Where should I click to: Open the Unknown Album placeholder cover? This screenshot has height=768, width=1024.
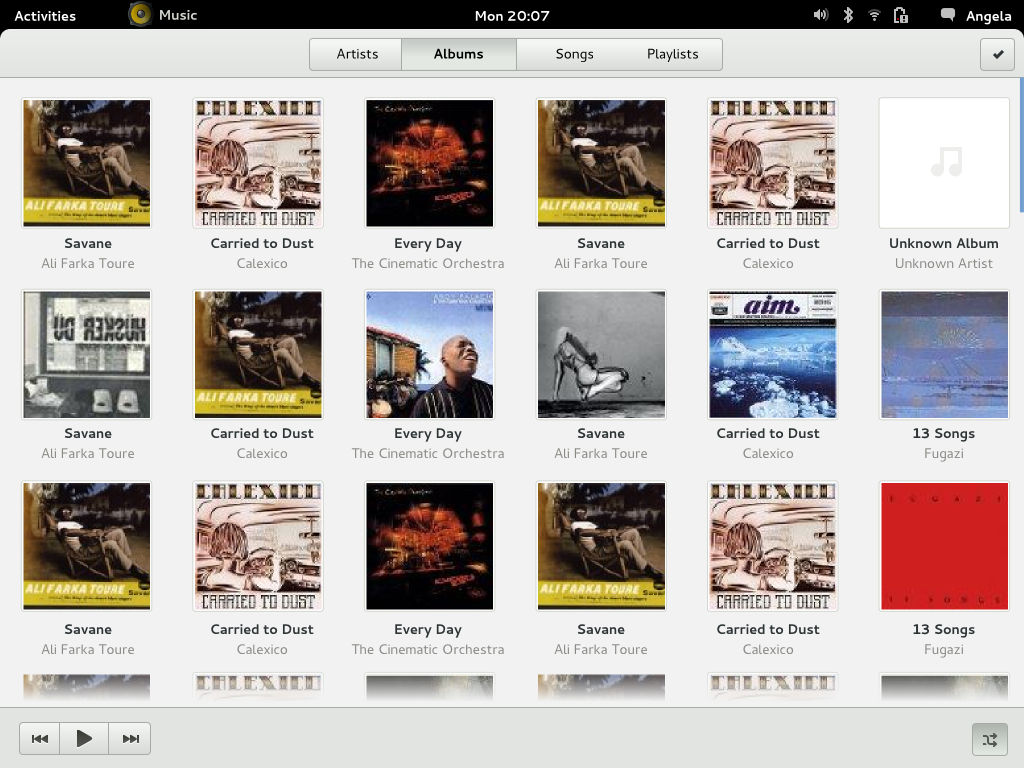pos(944,163)
